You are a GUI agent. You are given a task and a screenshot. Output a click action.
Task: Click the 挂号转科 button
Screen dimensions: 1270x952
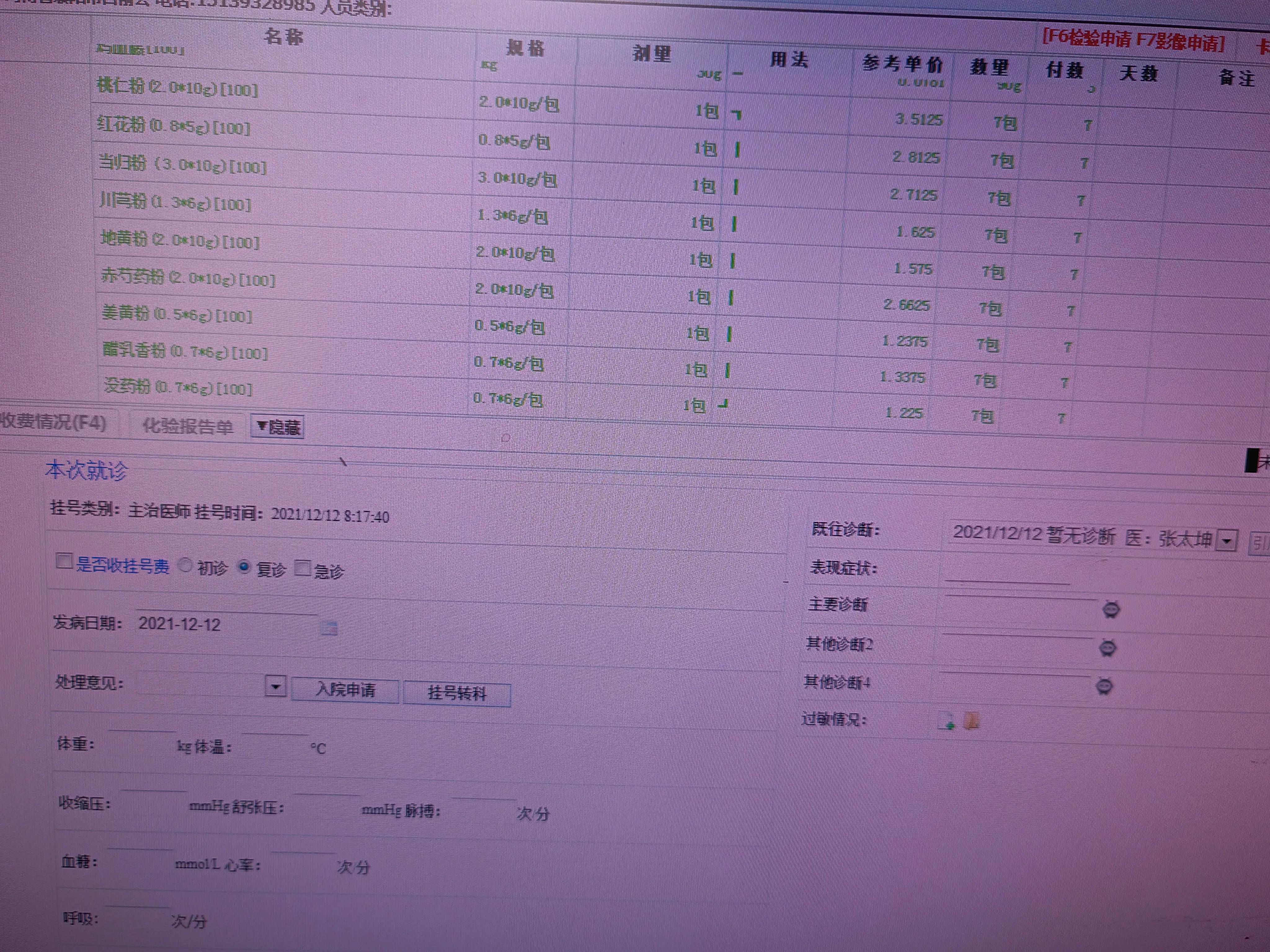tap(456, 694)
